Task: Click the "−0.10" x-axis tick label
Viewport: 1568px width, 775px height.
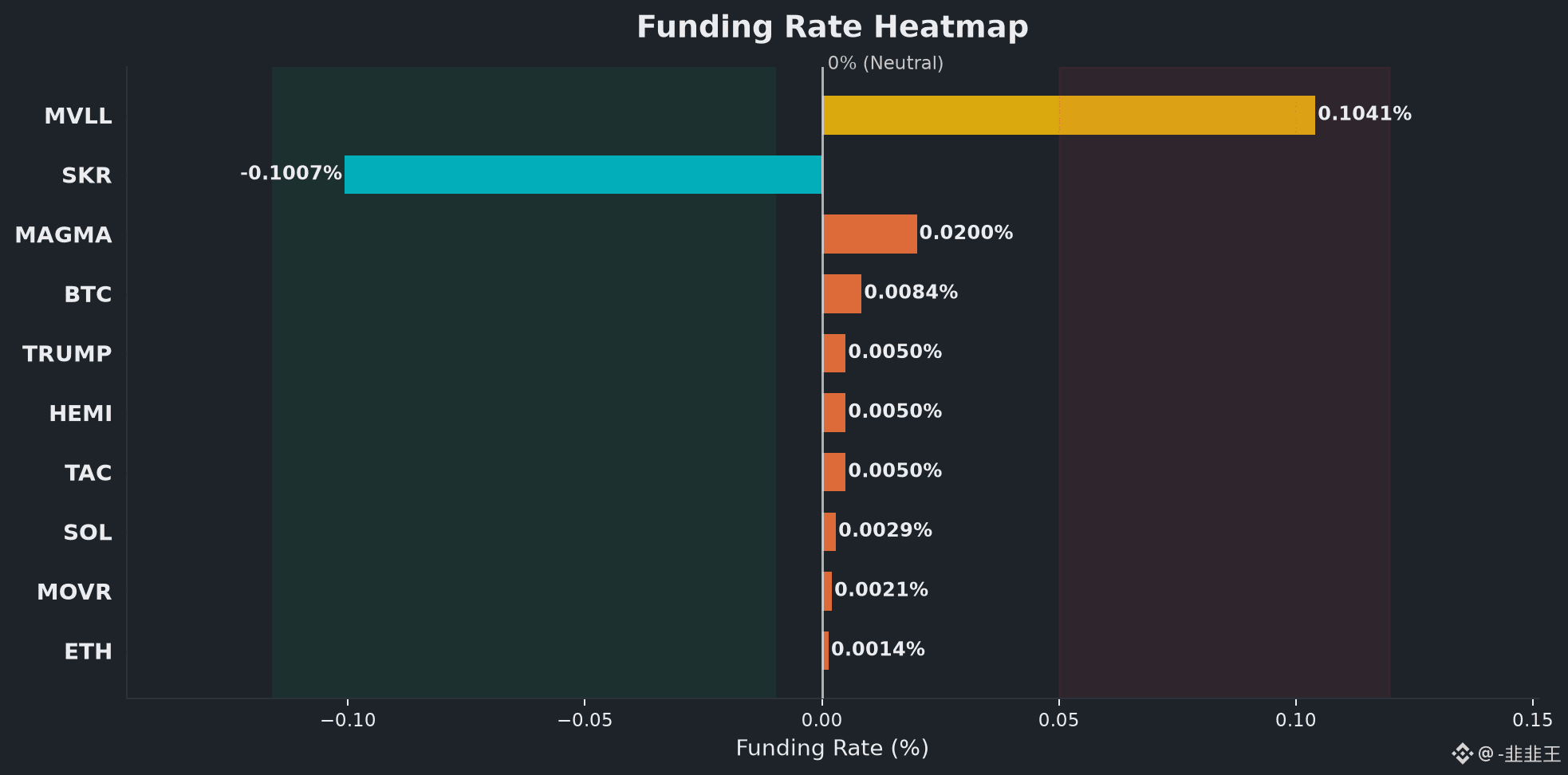Action: click(x=348, y=721)
